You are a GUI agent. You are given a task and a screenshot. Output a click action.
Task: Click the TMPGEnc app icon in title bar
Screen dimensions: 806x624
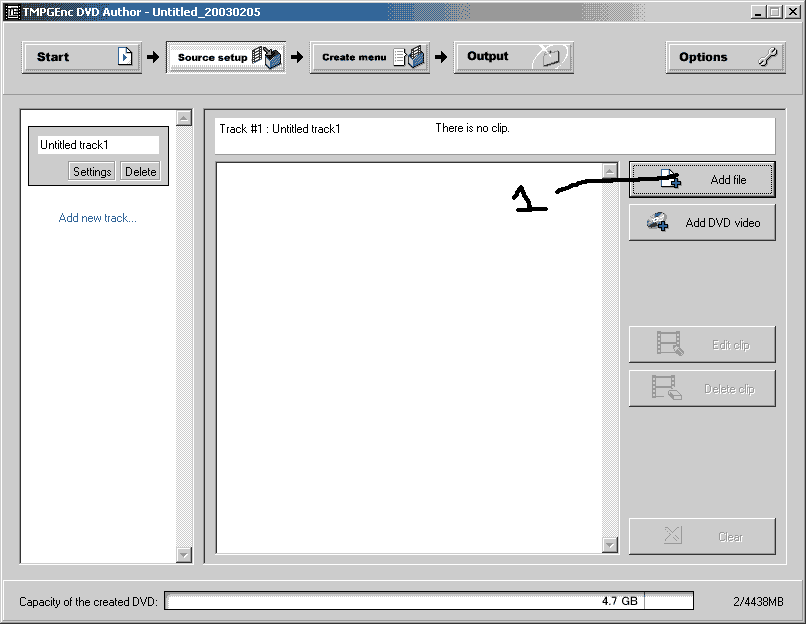(12, 11)
